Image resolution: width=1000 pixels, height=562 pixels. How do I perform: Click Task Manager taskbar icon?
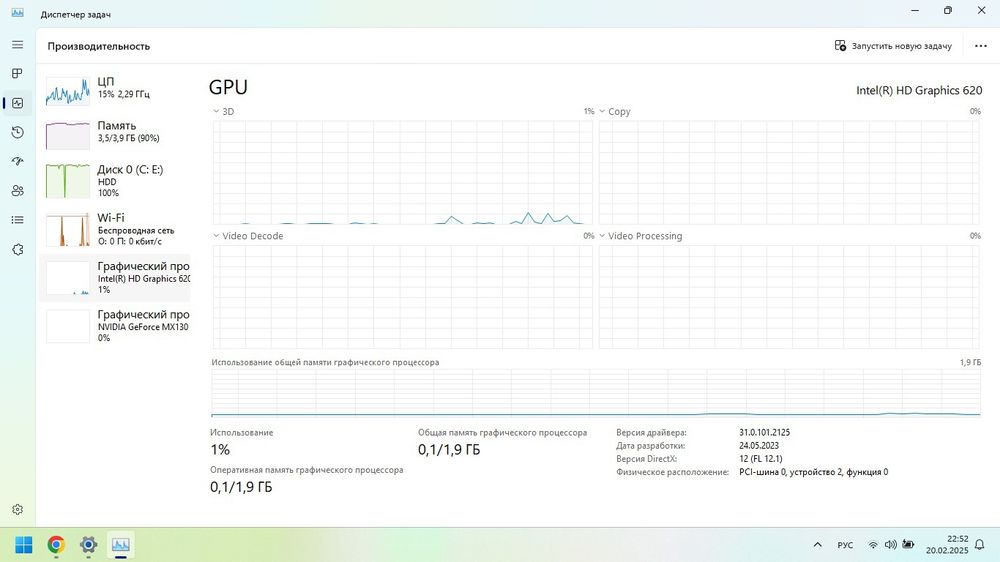[121, 545]
